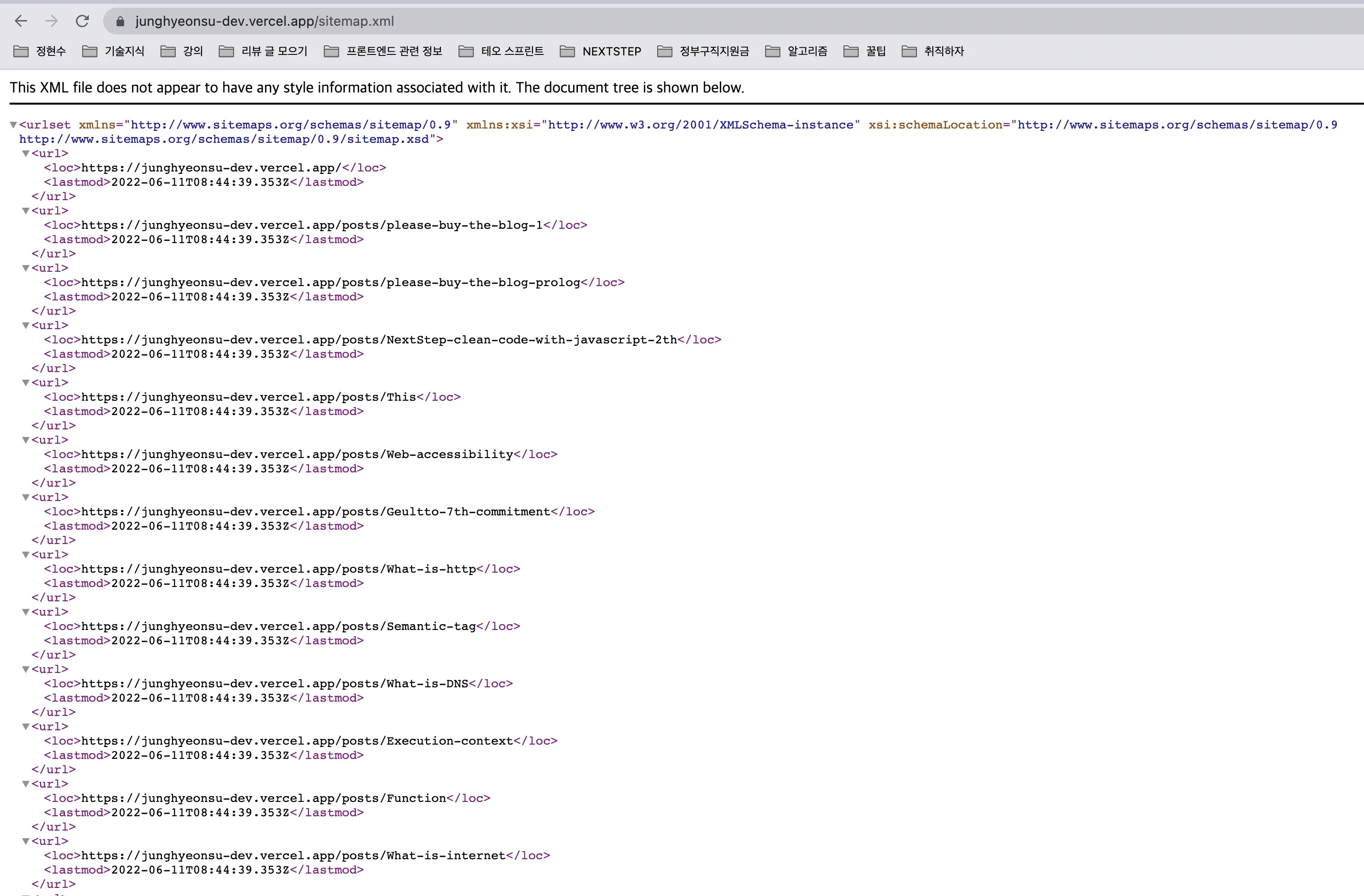Open the 정부구직지원금 bookmarks folder
The width and height of the screenshot is (1364, 896).
(x=703, y=51)
